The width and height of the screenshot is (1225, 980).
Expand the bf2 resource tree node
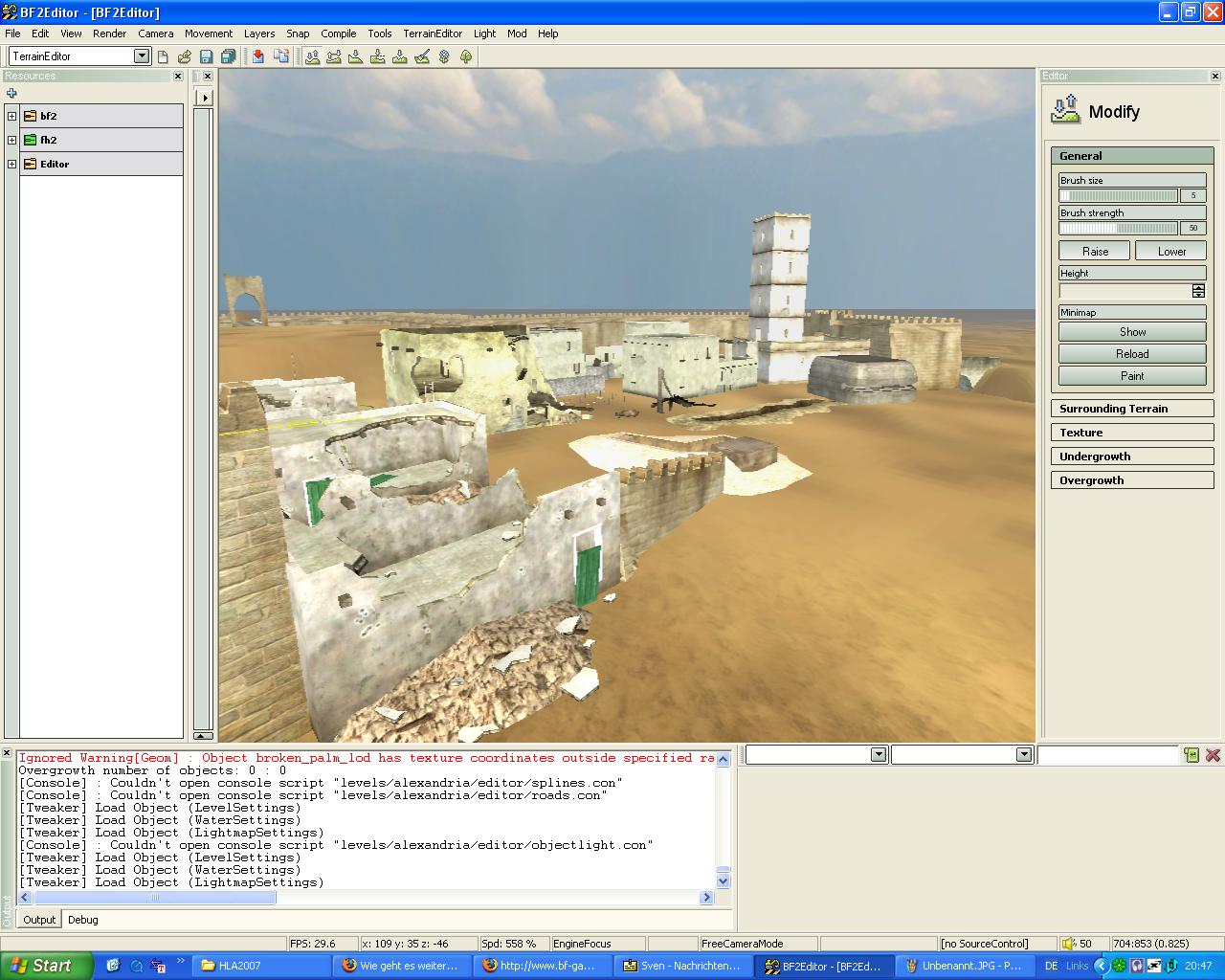pyautogui.click(x=11, y=116)
